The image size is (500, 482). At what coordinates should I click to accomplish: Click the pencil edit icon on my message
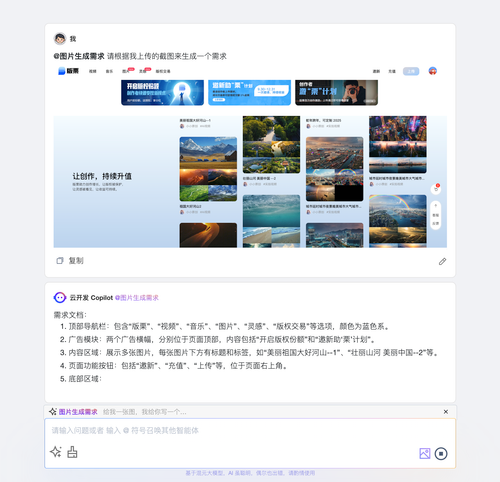(x=442, y=262)
